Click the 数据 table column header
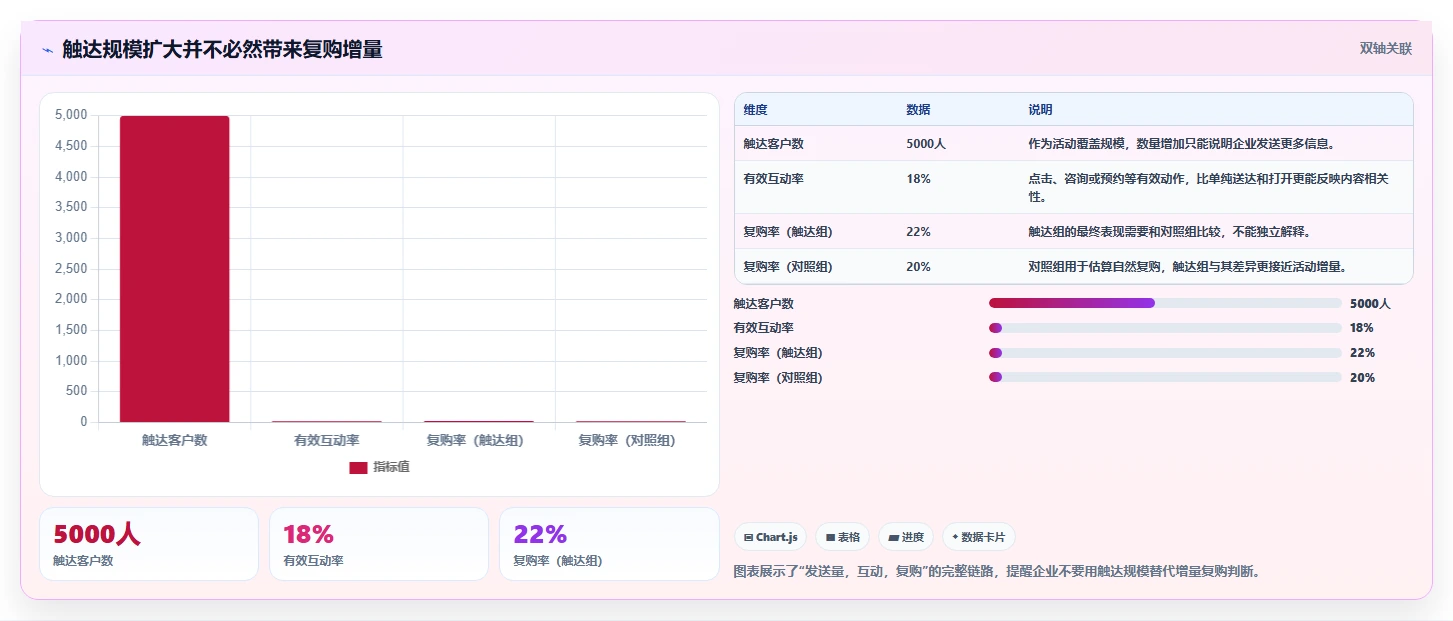The width and height of the screenshot is (1453, 621). click(918, 110)
